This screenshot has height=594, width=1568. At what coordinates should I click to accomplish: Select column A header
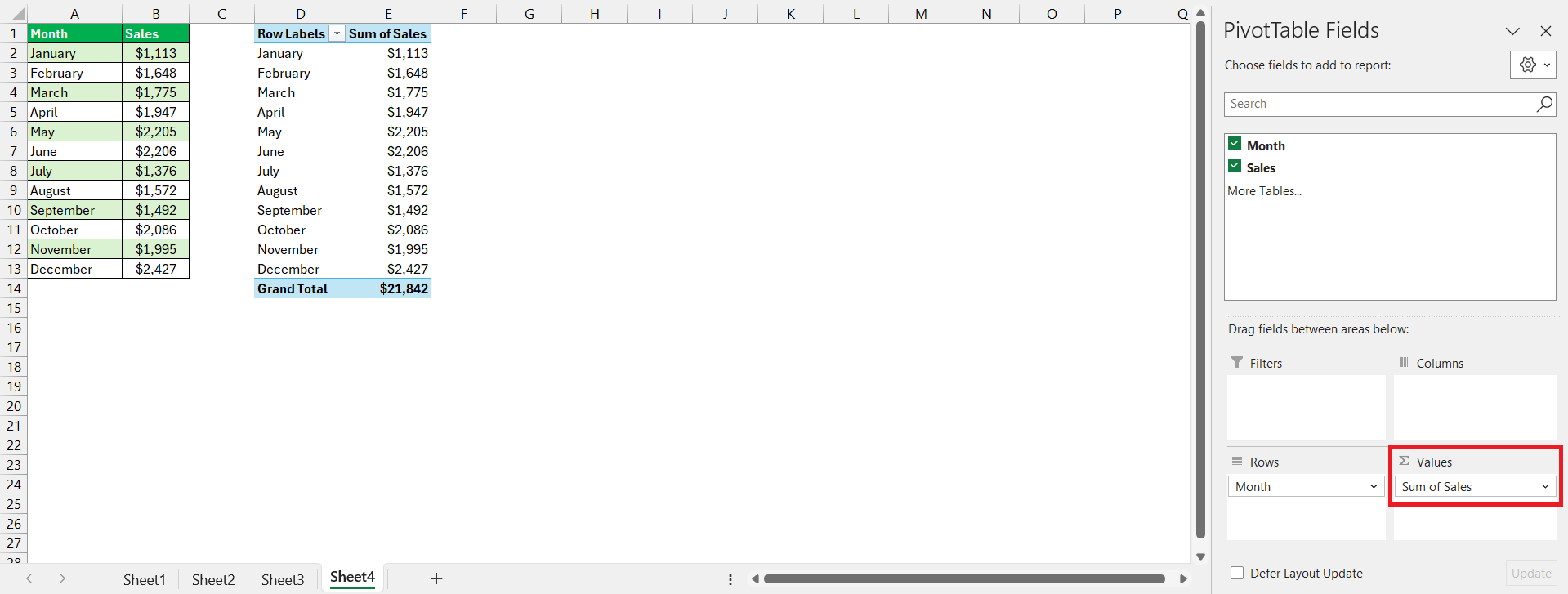click(x=74, y=13)
